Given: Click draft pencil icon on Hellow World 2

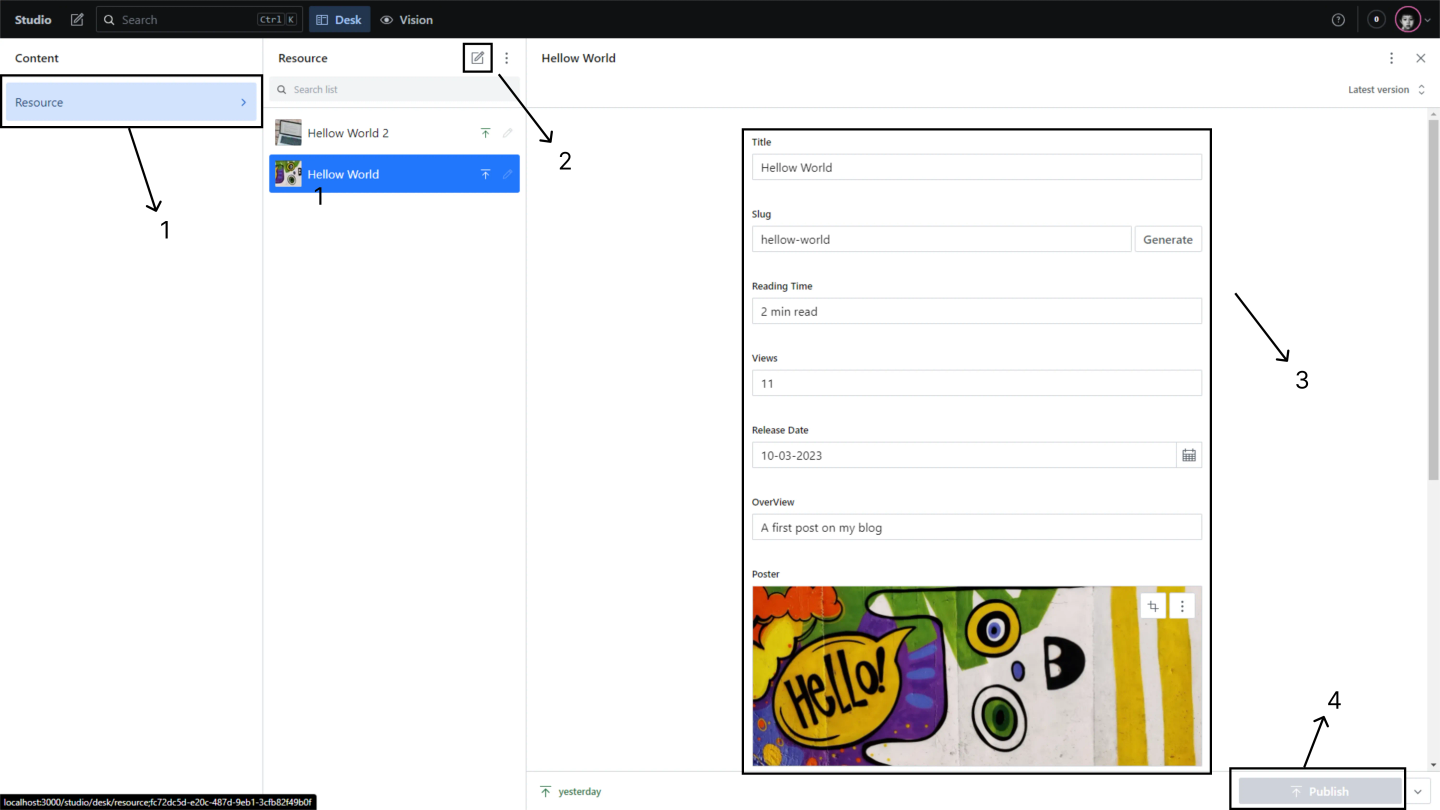Looking at the screenshot, I should coord(507,133).
